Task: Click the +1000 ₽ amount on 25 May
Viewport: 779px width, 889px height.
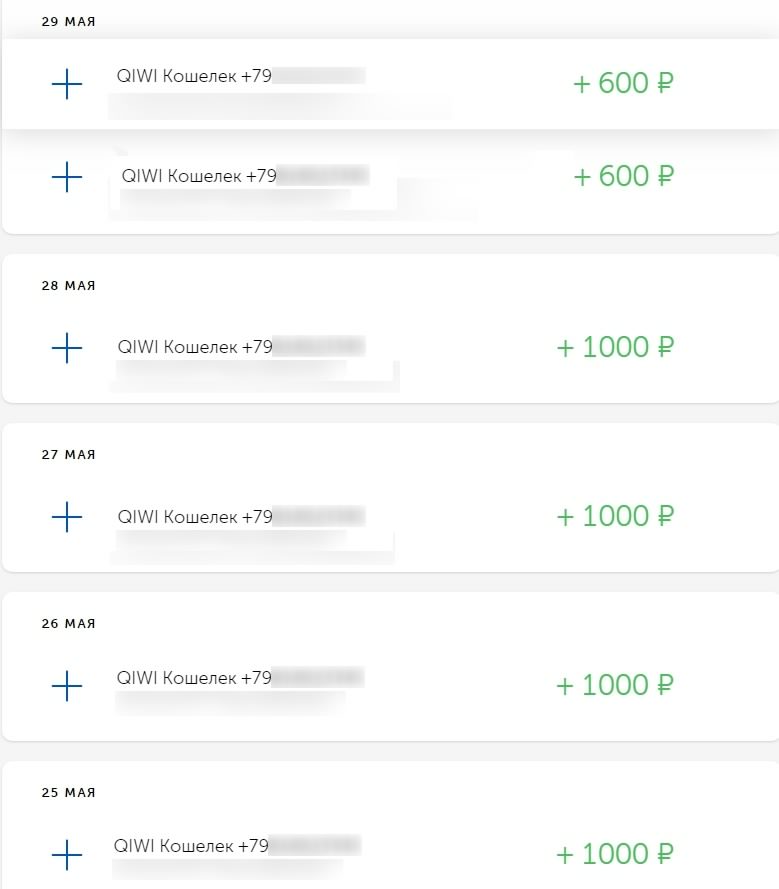Action: [615, 855]
